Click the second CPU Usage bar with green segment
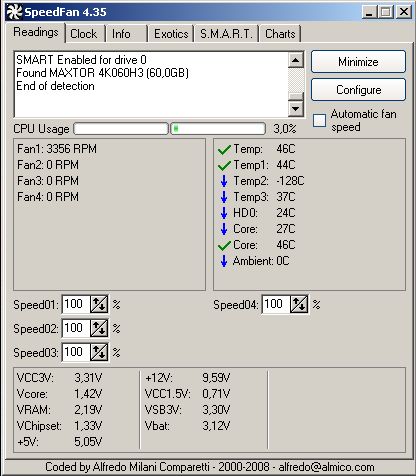Viewport: 416px width, 476px height. 218,129
